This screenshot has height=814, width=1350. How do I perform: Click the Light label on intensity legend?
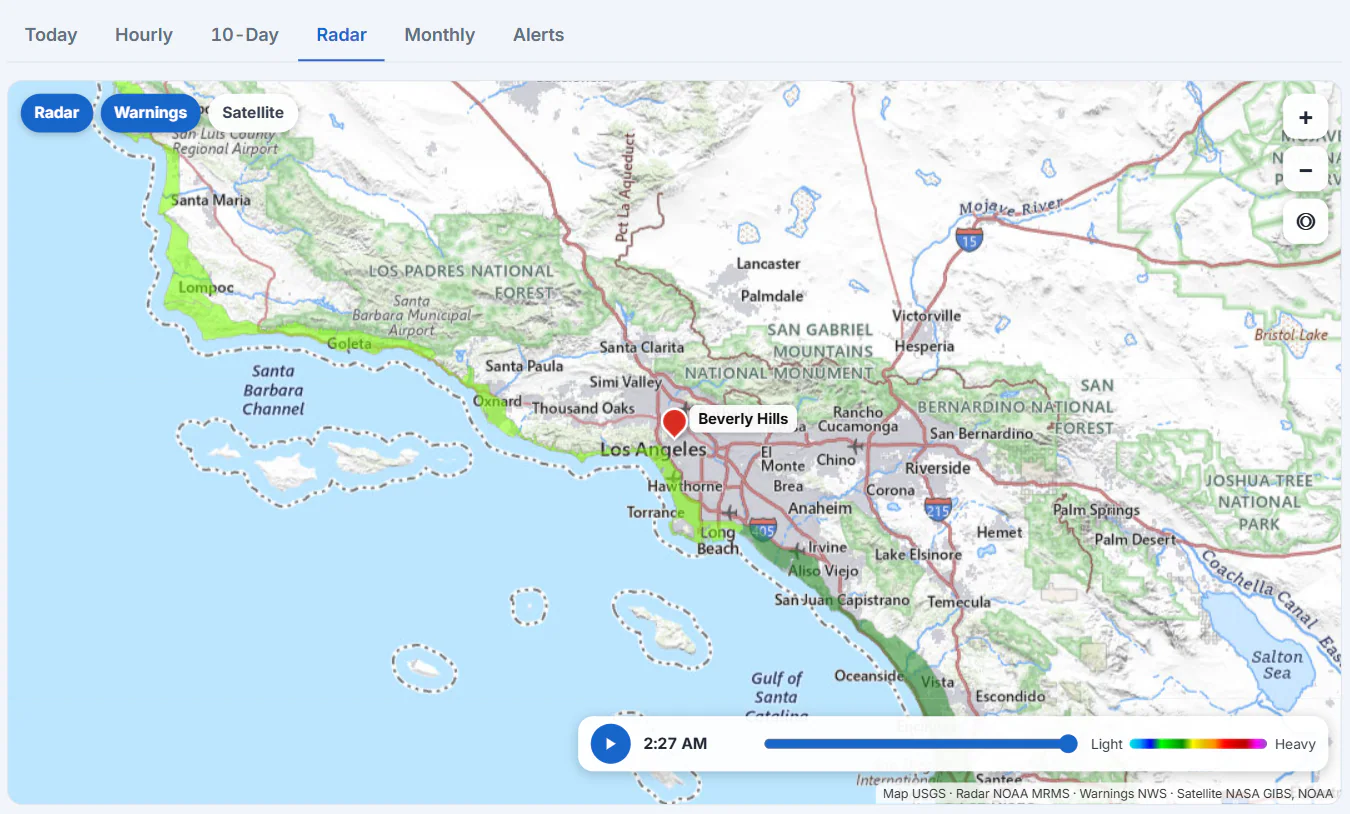(1107, 744)
